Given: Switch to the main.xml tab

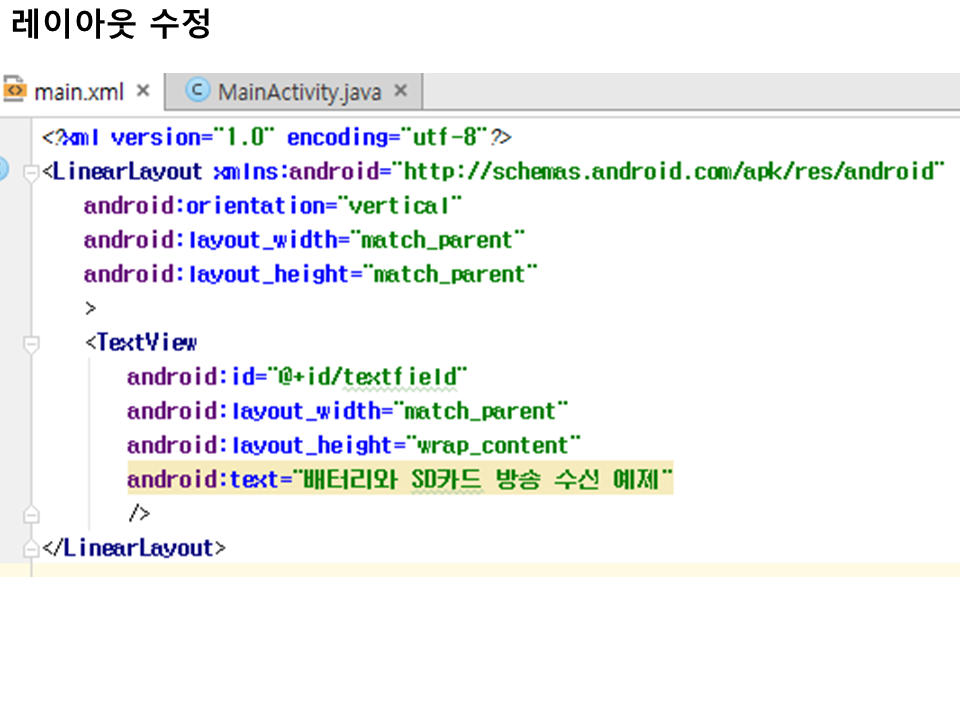Looking at the screenshot, I should coord(78,92).
